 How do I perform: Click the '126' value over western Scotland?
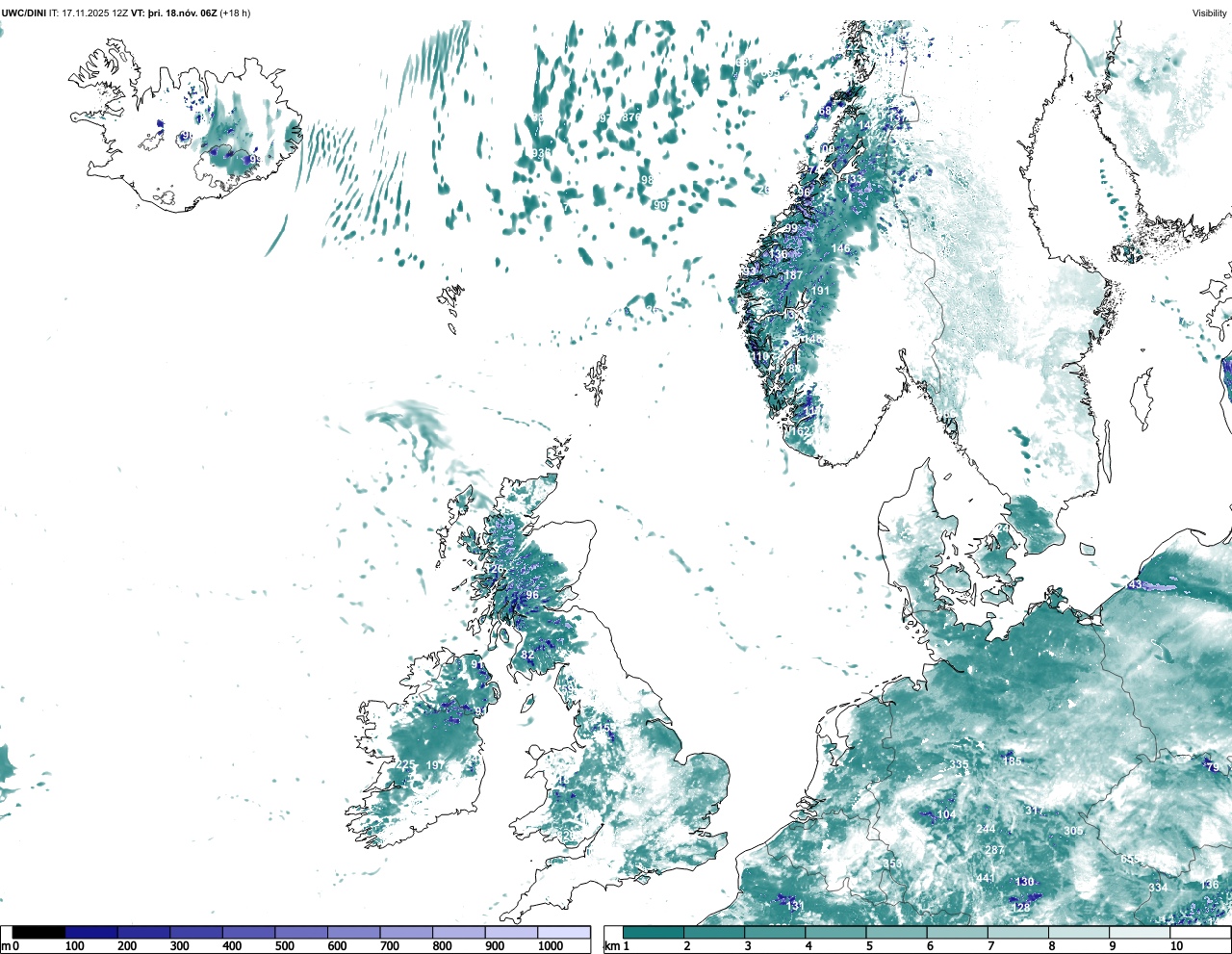point(494,570)
